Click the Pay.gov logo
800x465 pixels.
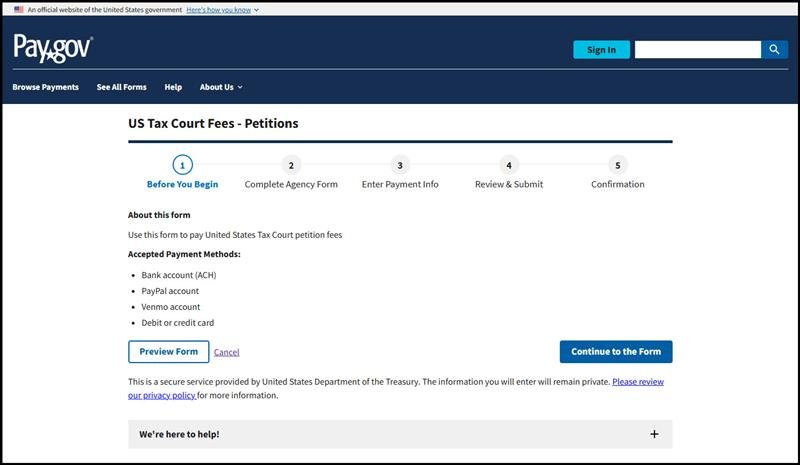click(x=53, y=48)
